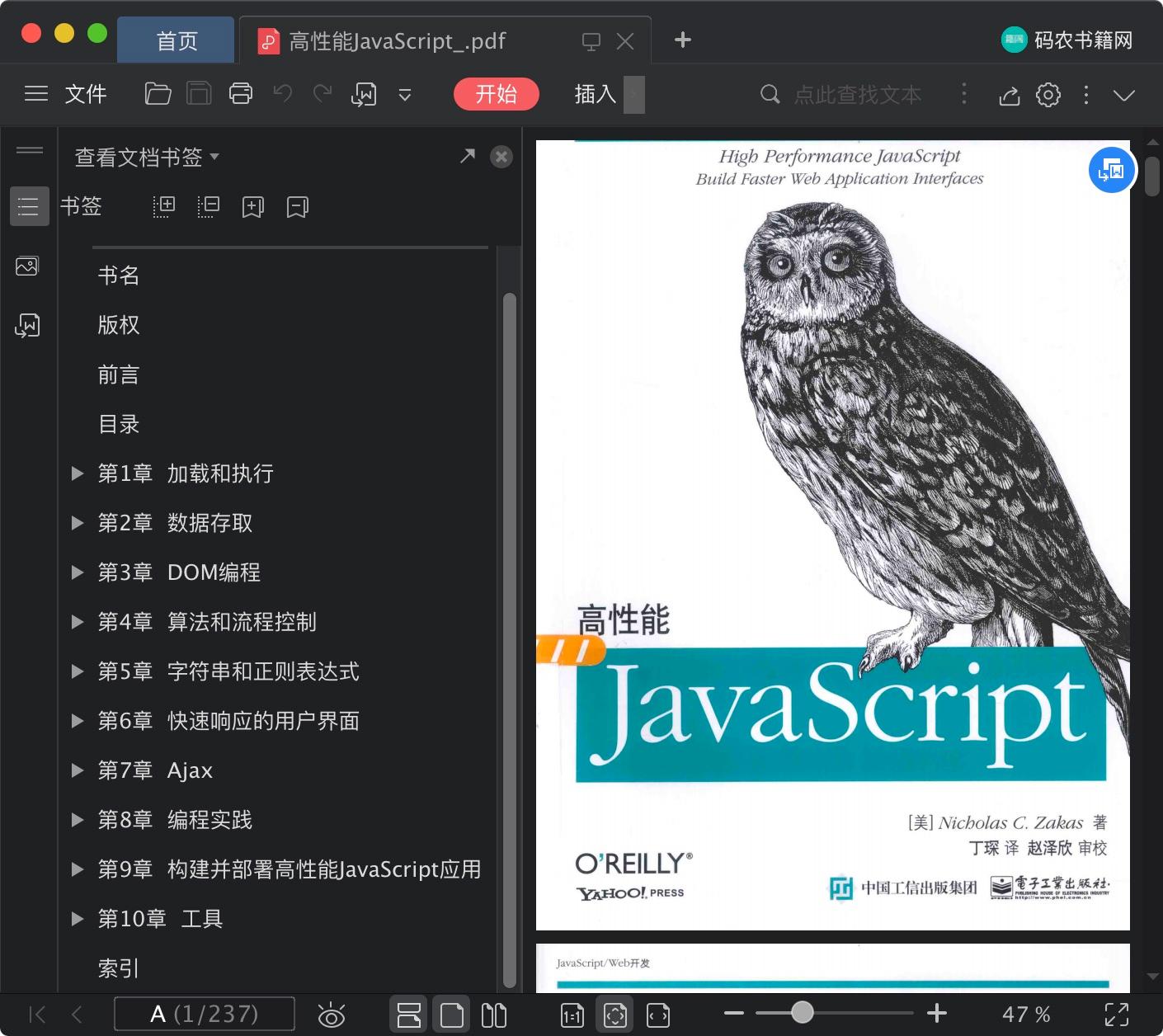Expand 第8章 编程实践 arrow
This screenshot has height=1036, width=1163.
[78, 820]
